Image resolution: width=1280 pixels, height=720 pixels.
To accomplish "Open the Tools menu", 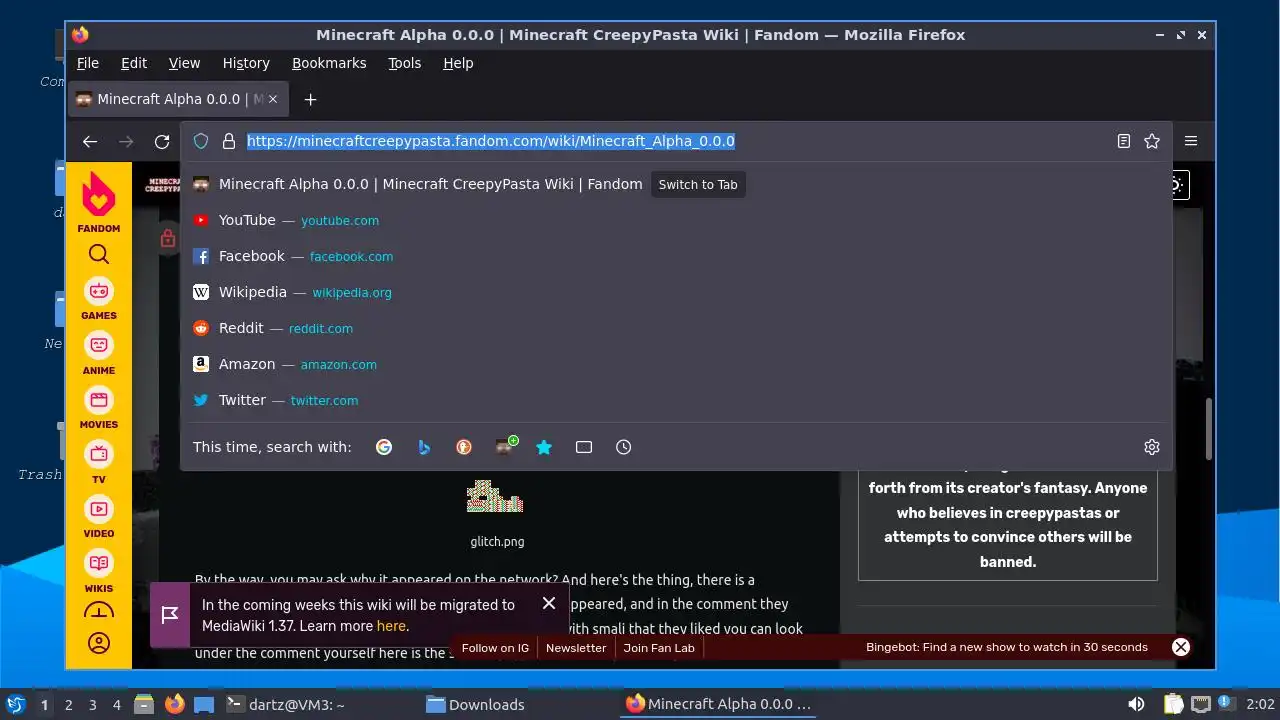I will (405, 63).
